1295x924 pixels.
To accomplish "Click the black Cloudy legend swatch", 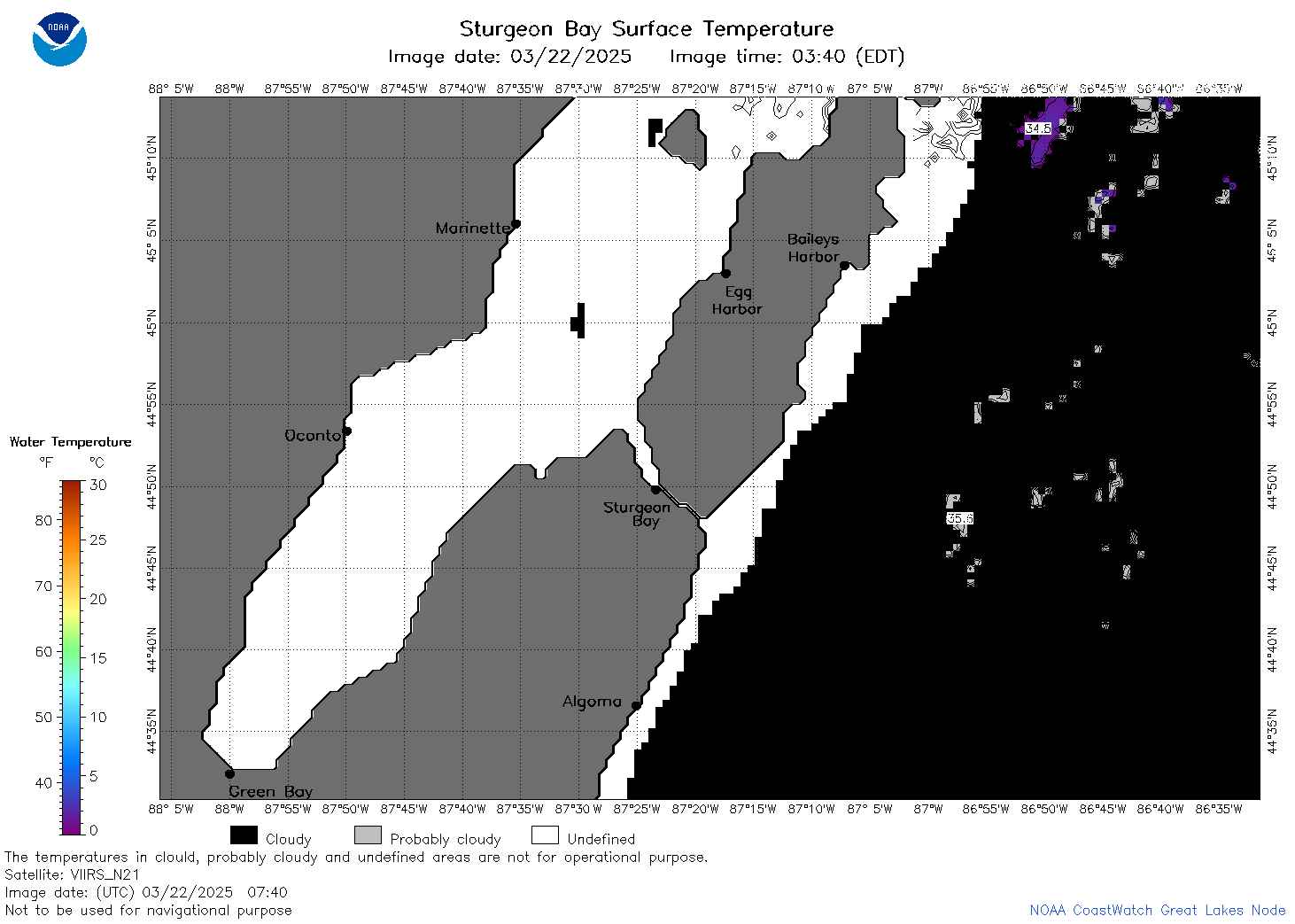I will [244, 835].
